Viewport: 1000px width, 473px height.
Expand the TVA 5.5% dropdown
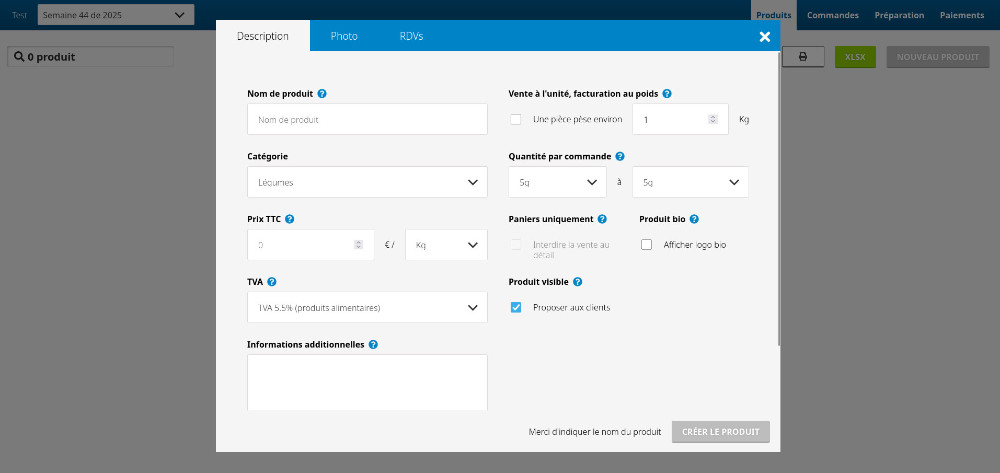pos(367,307)
